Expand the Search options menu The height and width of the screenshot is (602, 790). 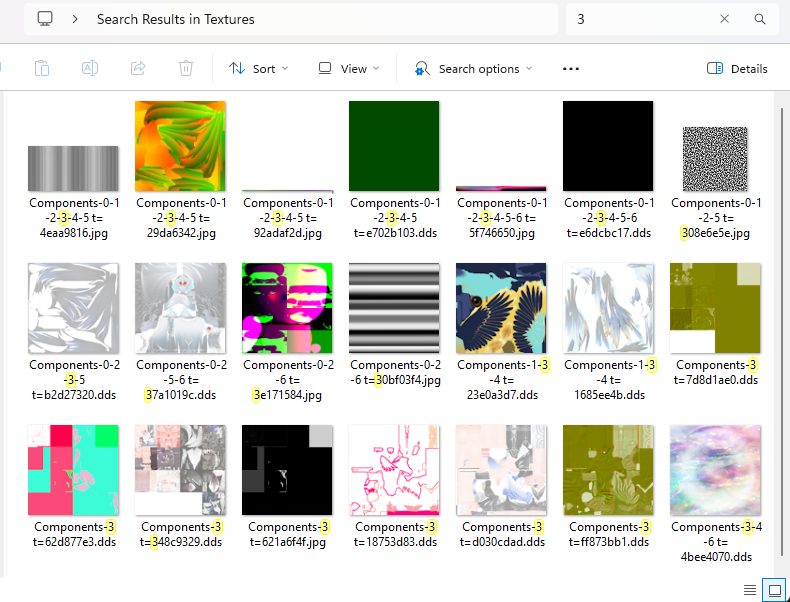(x=473, y=69)
